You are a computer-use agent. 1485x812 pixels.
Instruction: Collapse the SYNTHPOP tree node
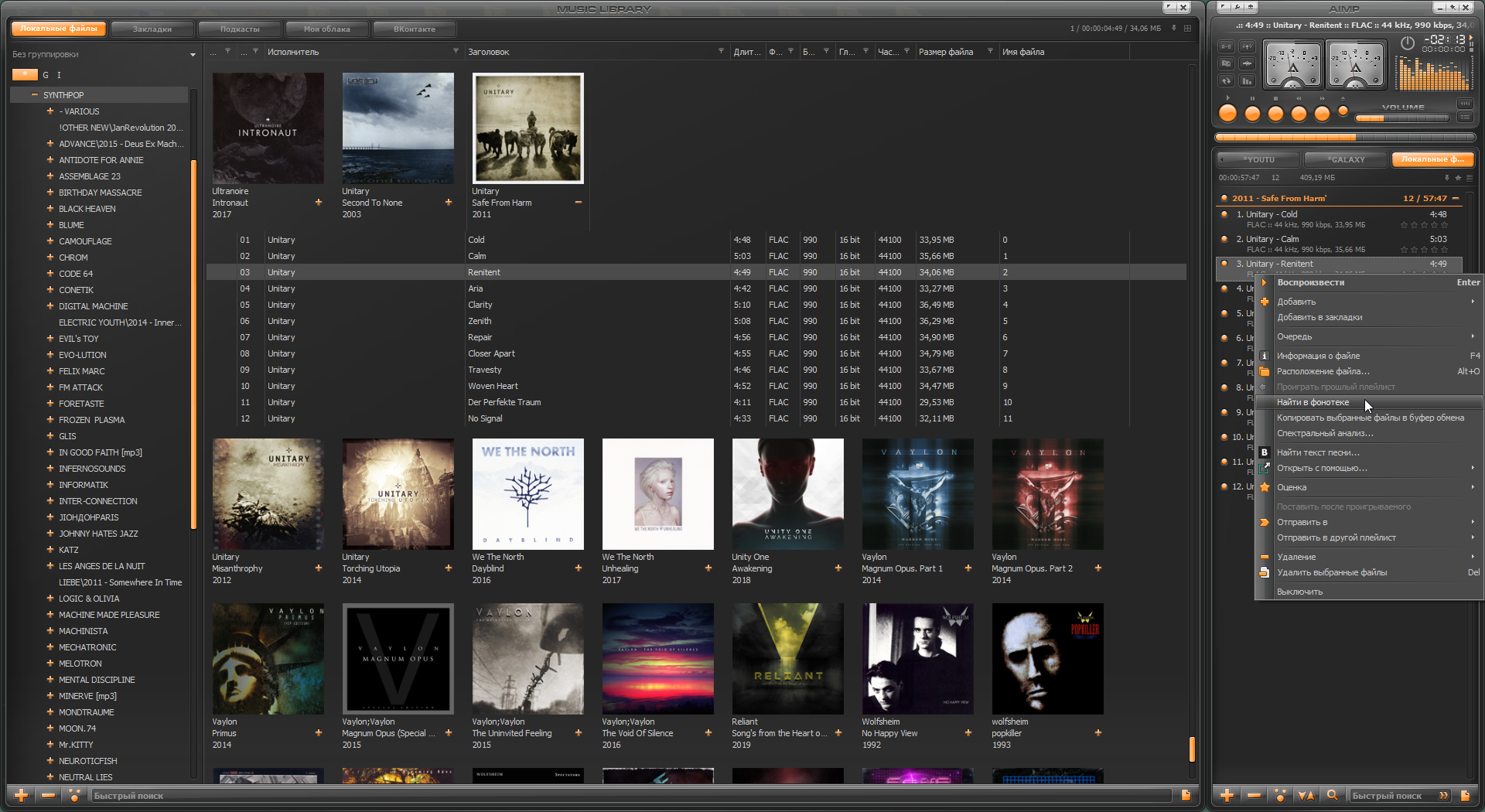click(34, 95)
